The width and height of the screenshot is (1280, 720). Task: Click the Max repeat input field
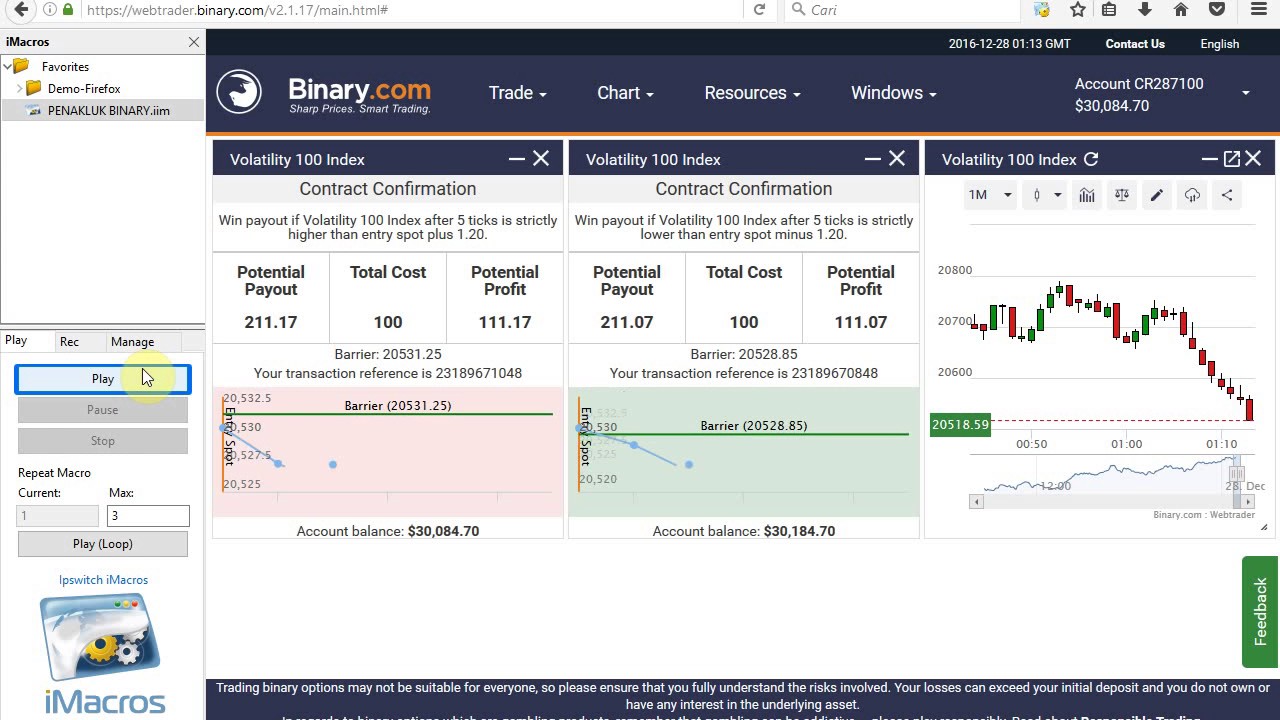(148, 516)
